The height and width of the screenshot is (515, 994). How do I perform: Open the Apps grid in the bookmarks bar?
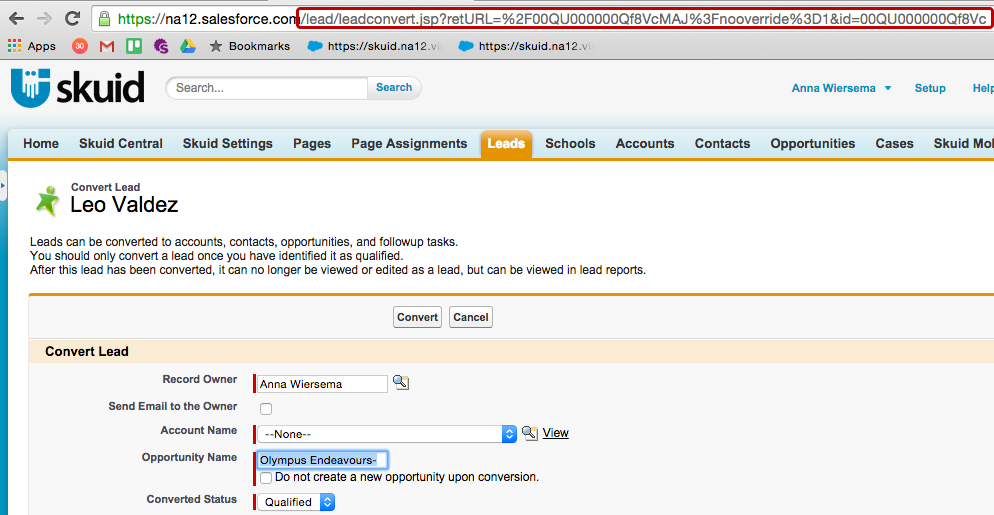pos(32,46)
